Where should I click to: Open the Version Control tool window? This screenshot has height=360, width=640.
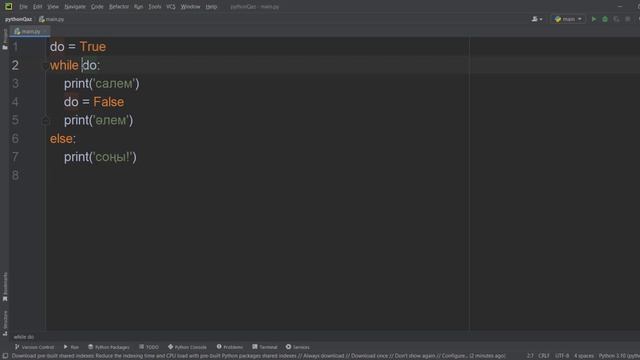click(x=34, y=347)
